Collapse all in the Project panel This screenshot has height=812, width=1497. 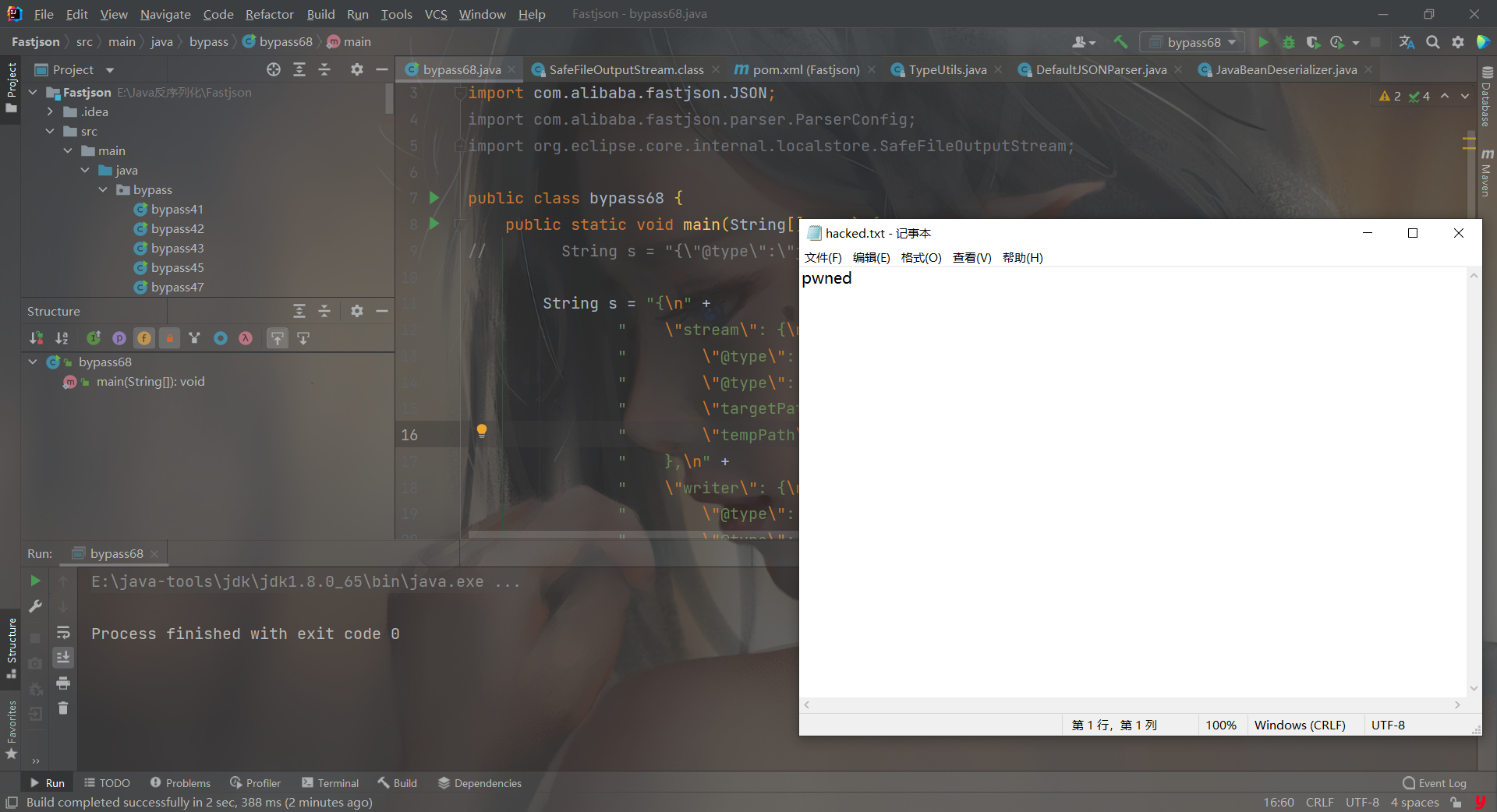coord(324,69)
